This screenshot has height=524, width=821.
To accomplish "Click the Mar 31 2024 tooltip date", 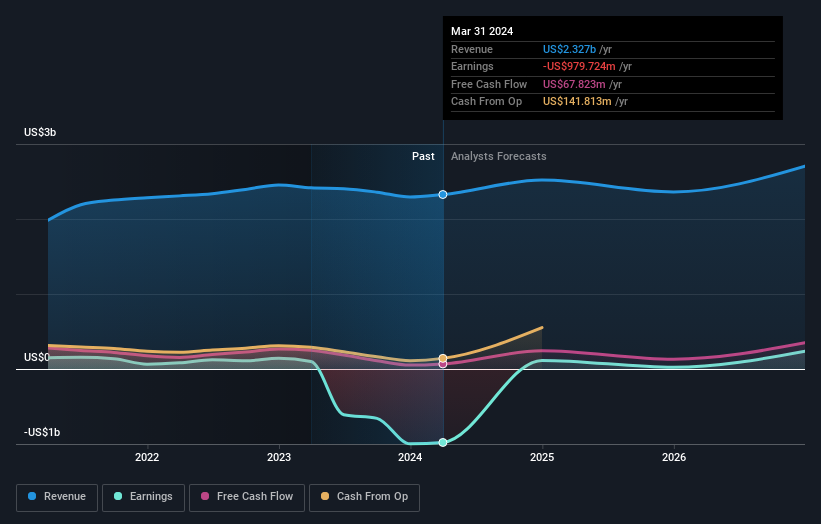I will coord(482,31).
